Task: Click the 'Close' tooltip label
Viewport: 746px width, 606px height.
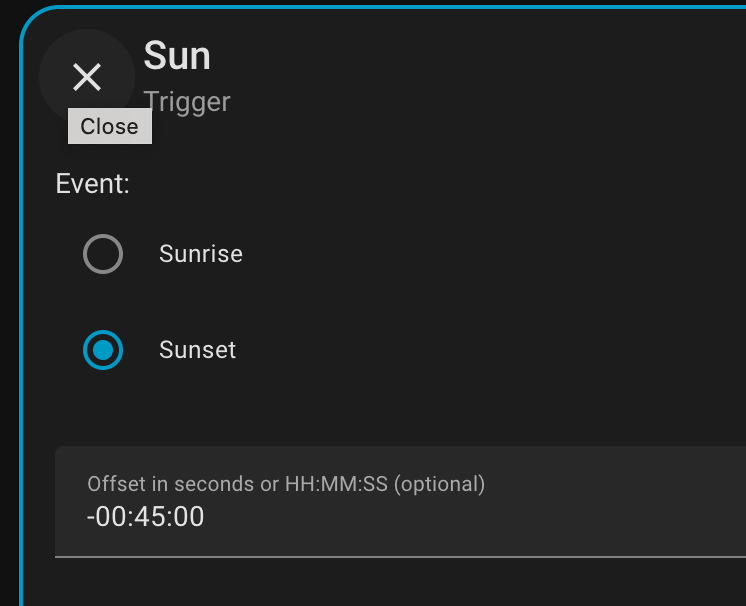Action: tap(109, 127)
